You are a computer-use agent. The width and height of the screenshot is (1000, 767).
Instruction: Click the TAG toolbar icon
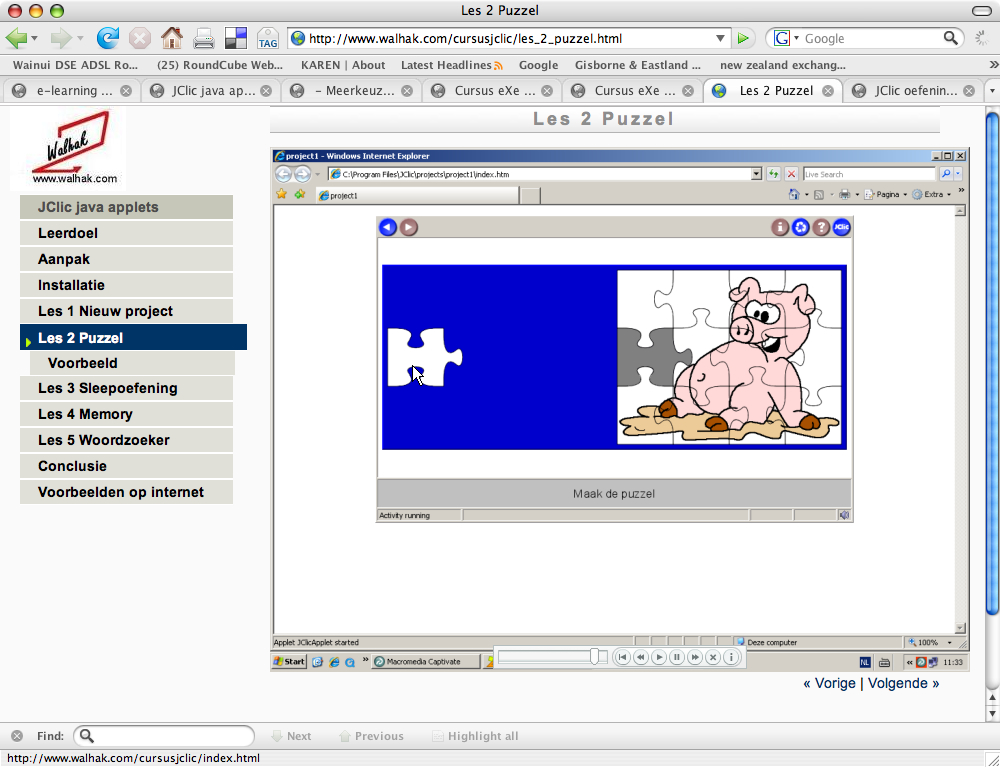(268, 38)
